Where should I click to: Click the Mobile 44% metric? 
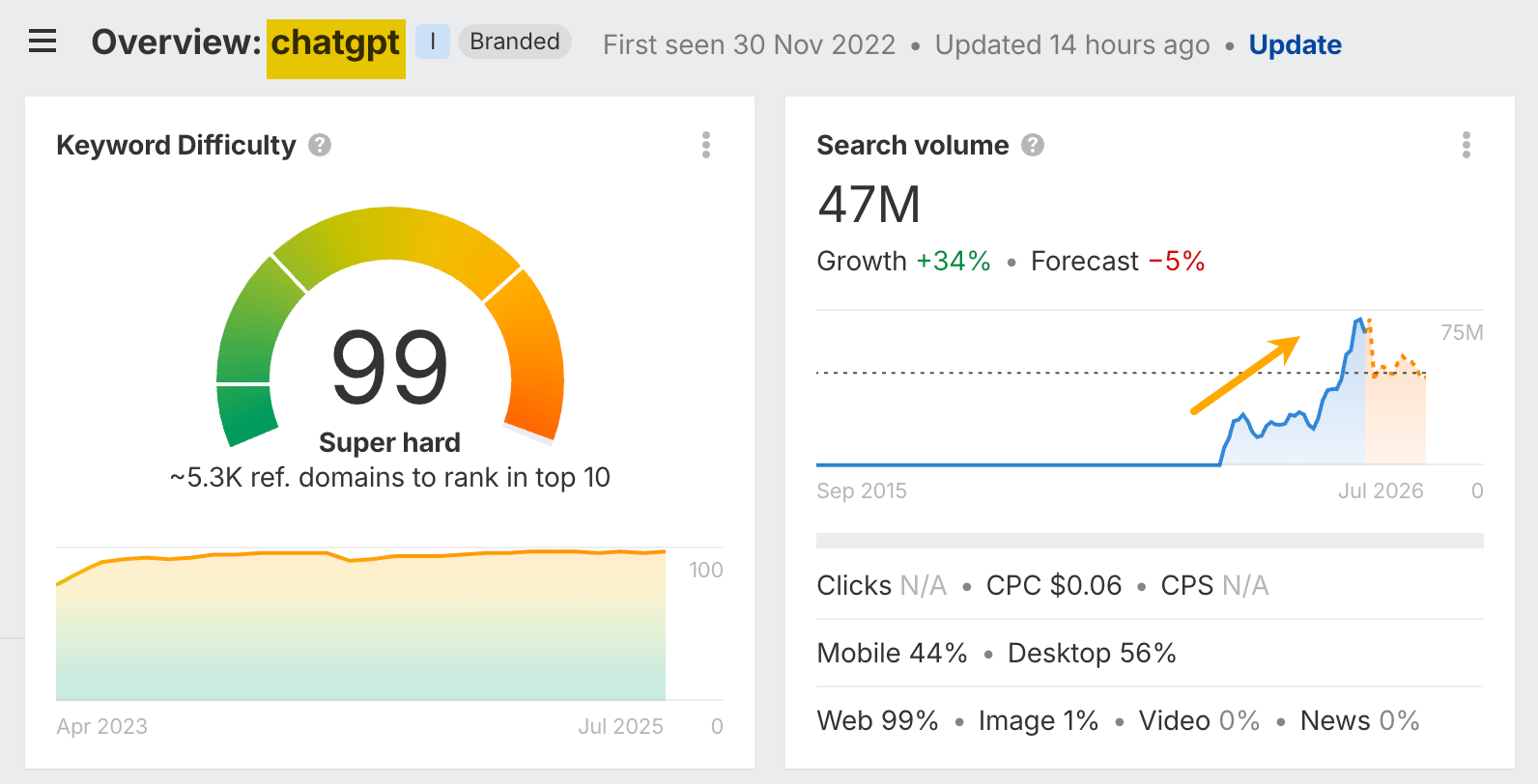[x=892, y=653]
